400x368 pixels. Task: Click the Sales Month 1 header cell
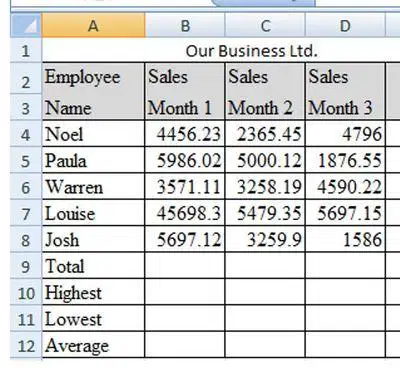[185, 91]
